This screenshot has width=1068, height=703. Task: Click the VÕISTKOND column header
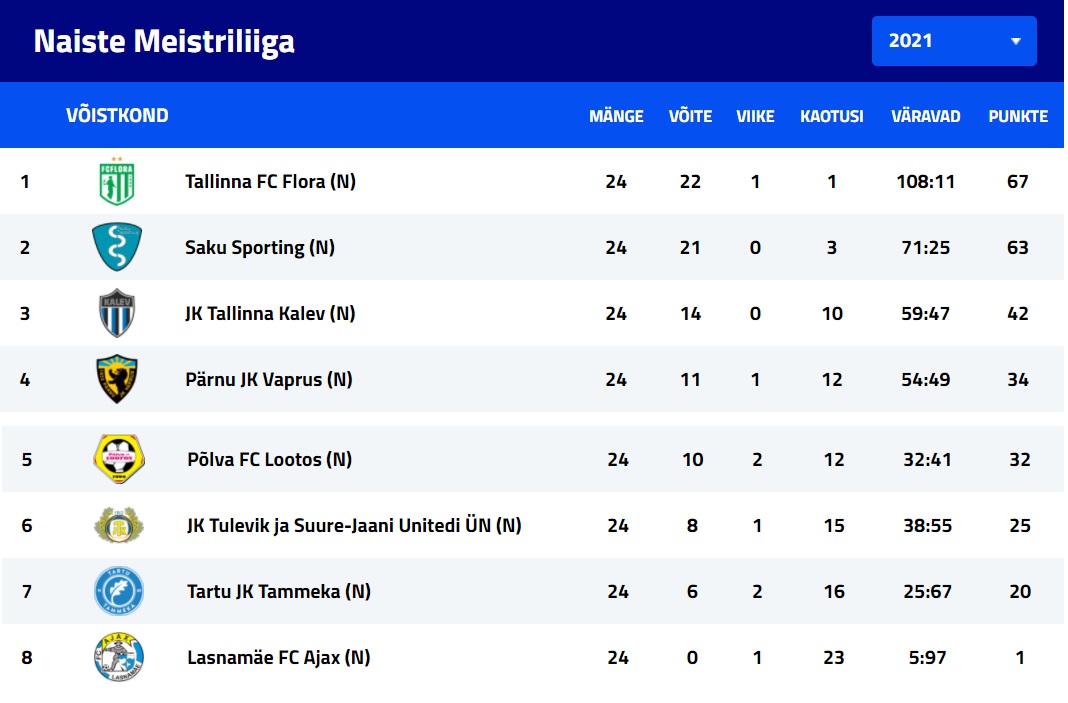(117, 115)
